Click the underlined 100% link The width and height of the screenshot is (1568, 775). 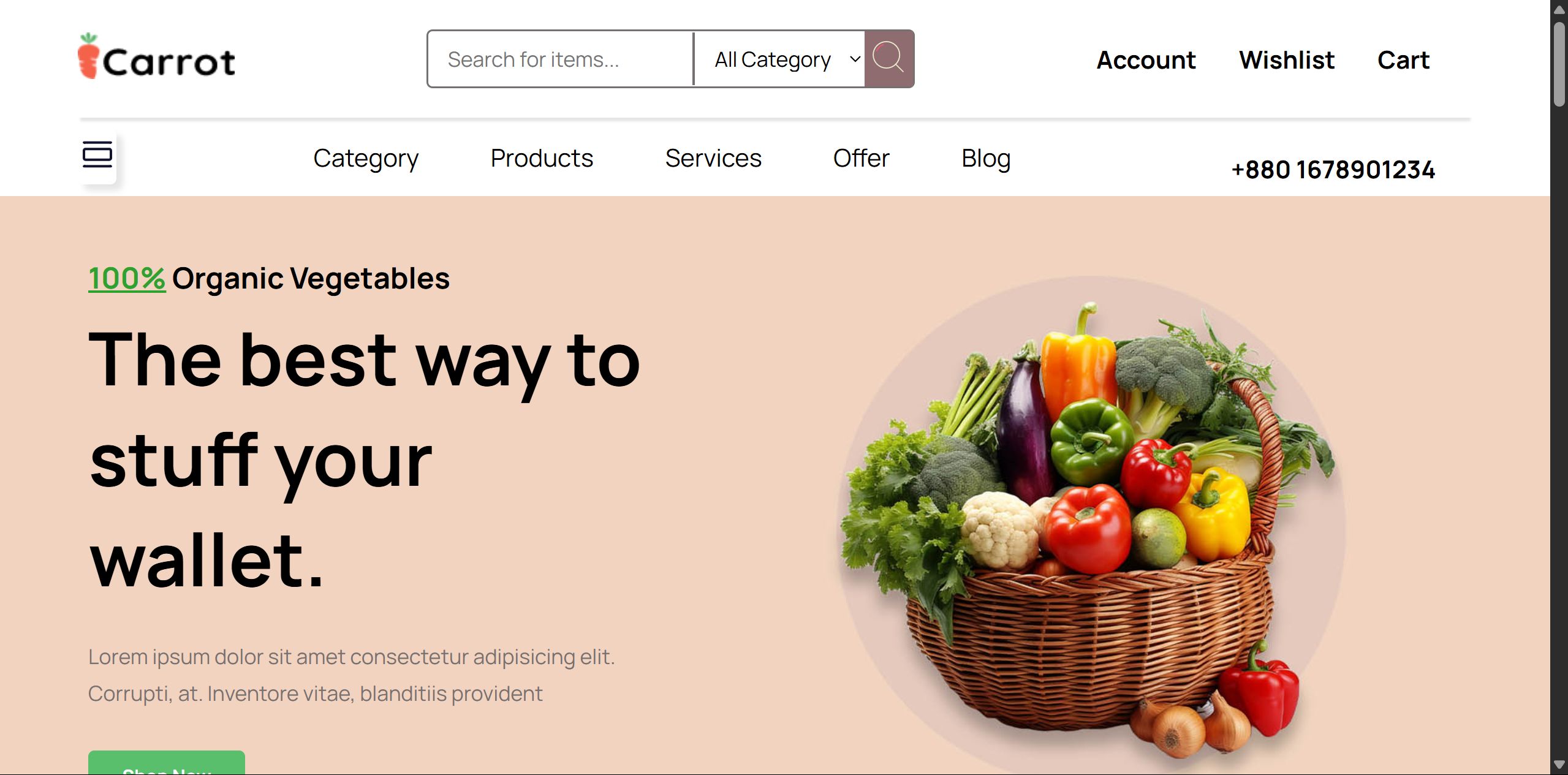click(127, 279)
